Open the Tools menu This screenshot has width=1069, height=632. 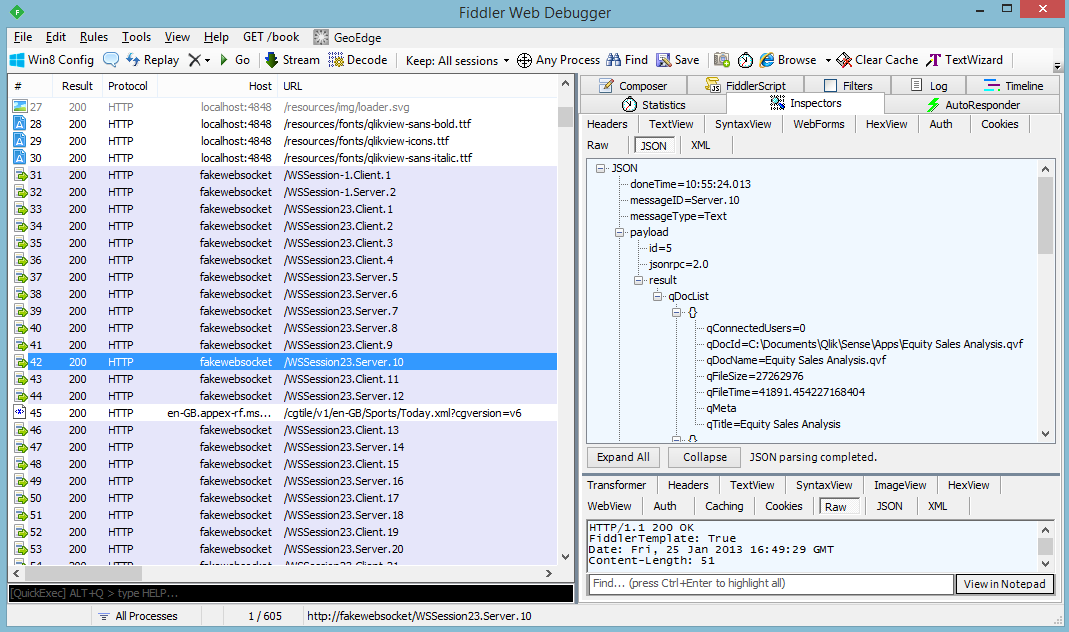(x=136, y=37)
